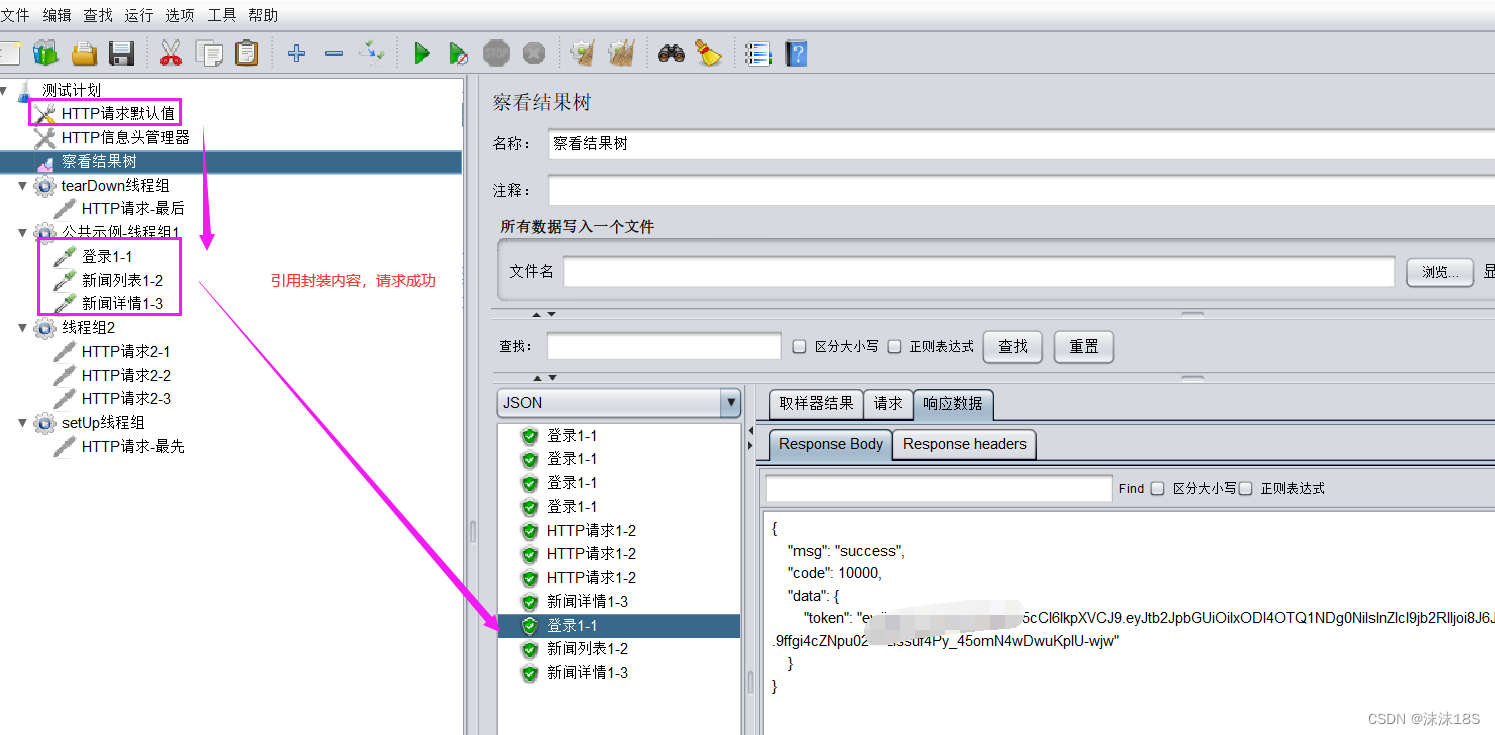Open the 选项 menu
This screenshot has height=735, width=1495.
[x=180, y=15]
